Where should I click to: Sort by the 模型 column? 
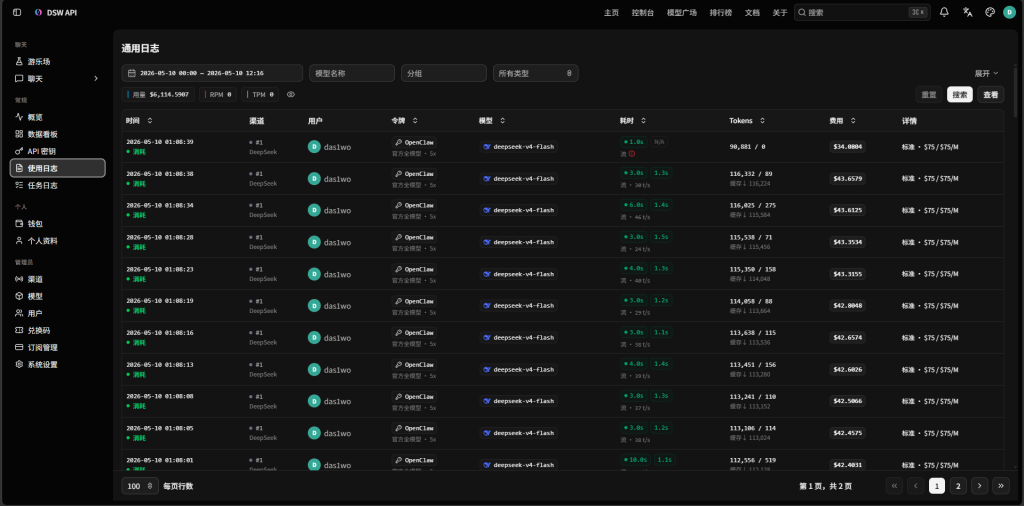pos(492,121)
